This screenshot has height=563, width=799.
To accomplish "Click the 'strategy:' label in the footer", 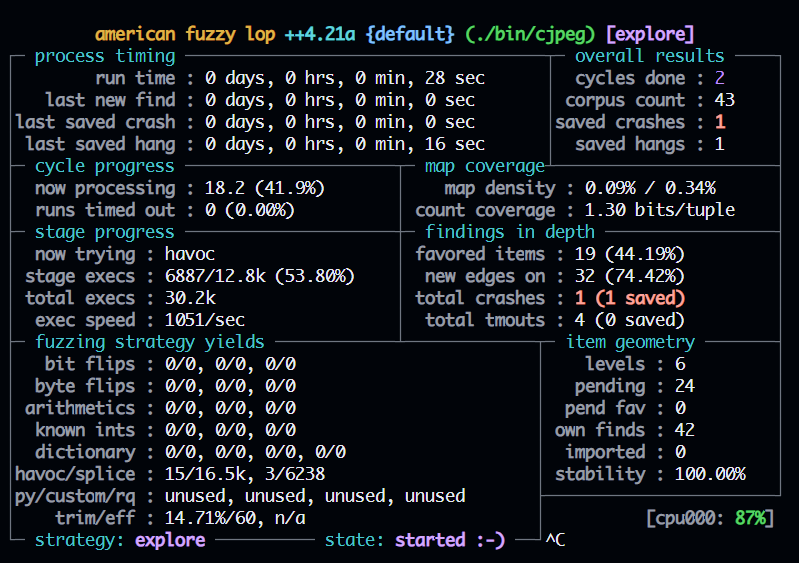I will point(79,540).
